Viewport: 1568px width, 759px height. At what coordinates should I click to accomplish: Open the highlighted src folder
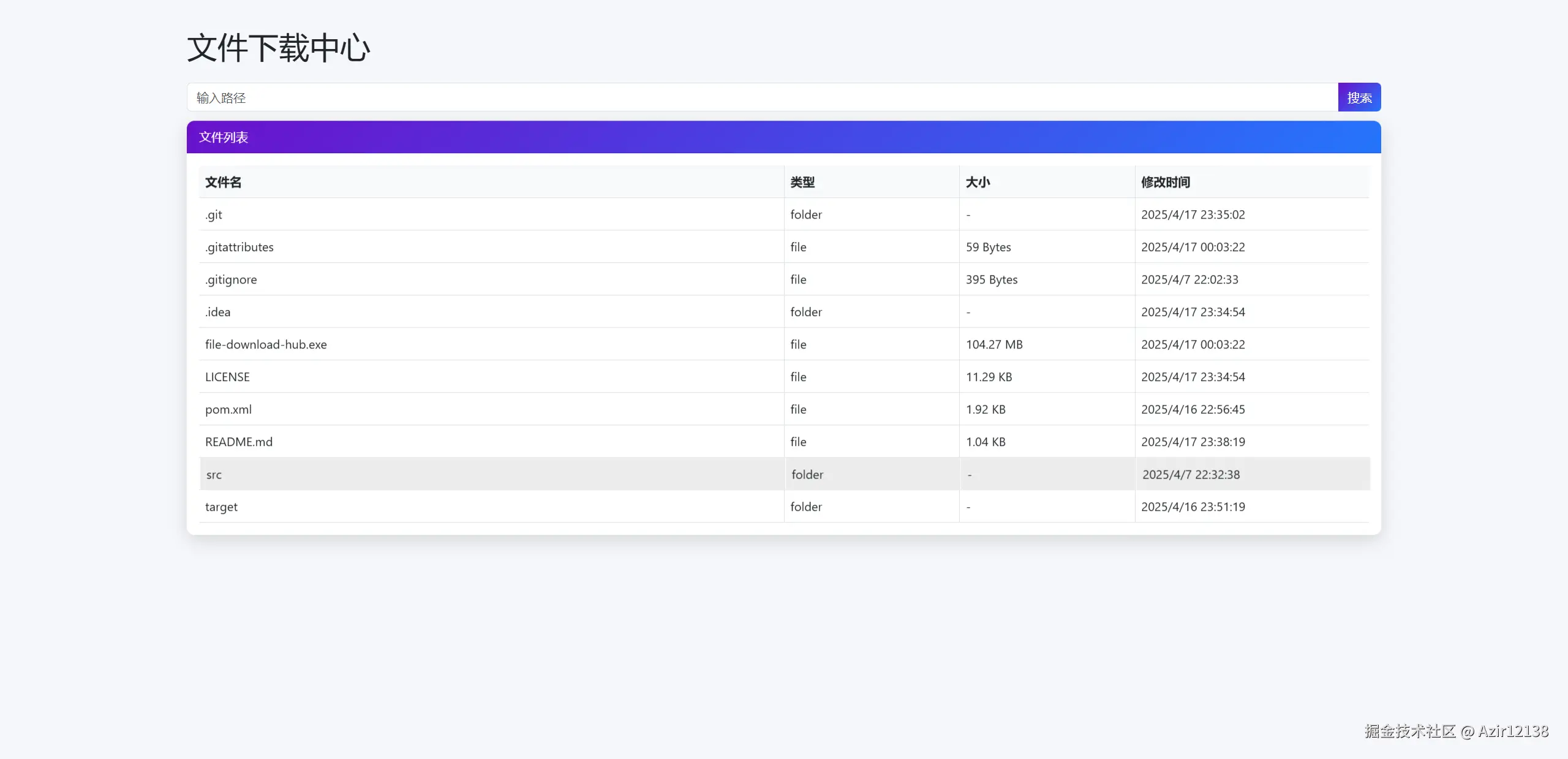214,474
